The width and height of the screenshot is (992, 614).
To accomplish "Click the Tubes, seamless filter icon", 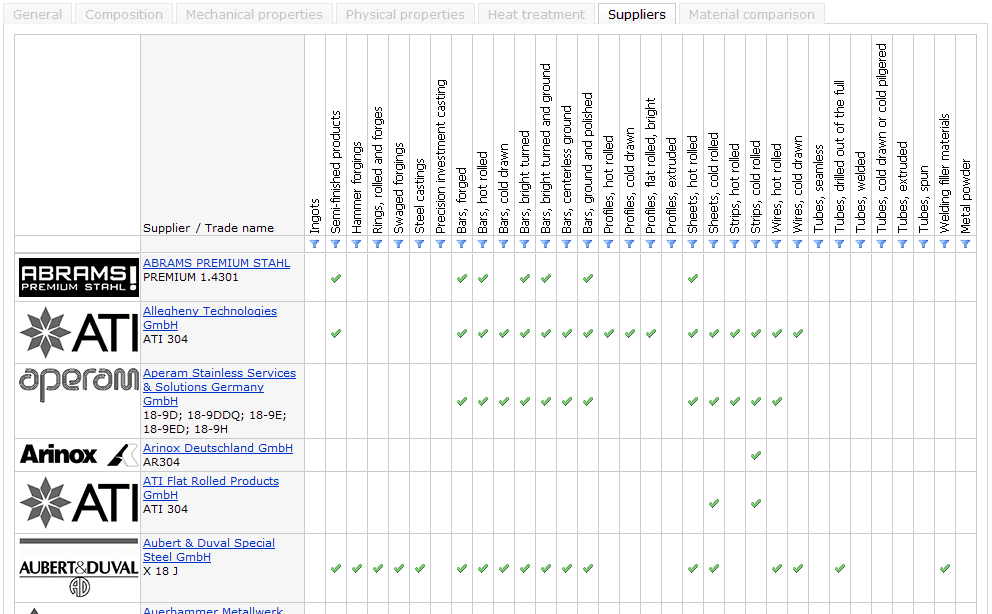I will point(819,244).
